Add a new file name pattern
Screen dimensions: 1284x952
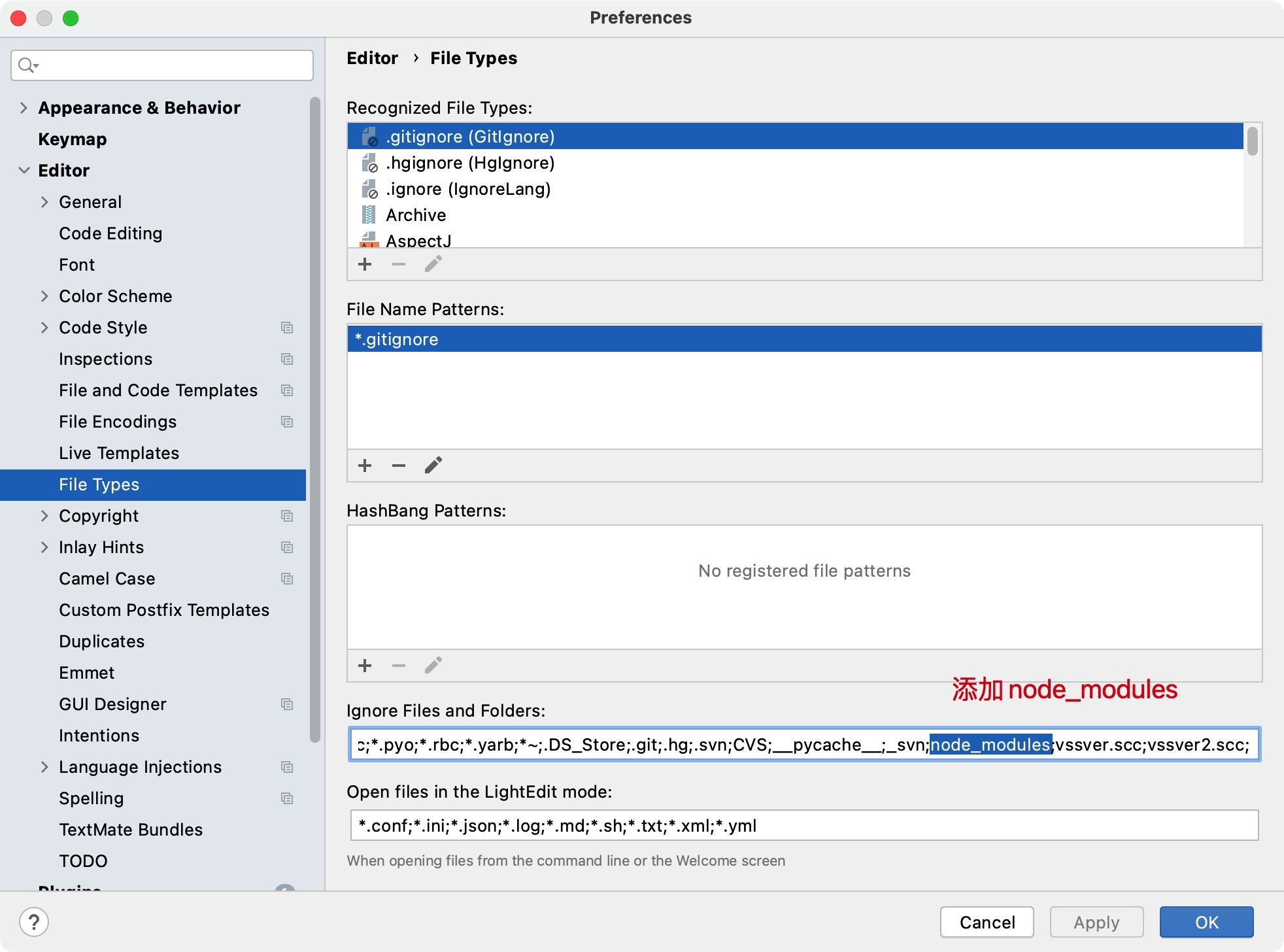(x=365, y=466)
